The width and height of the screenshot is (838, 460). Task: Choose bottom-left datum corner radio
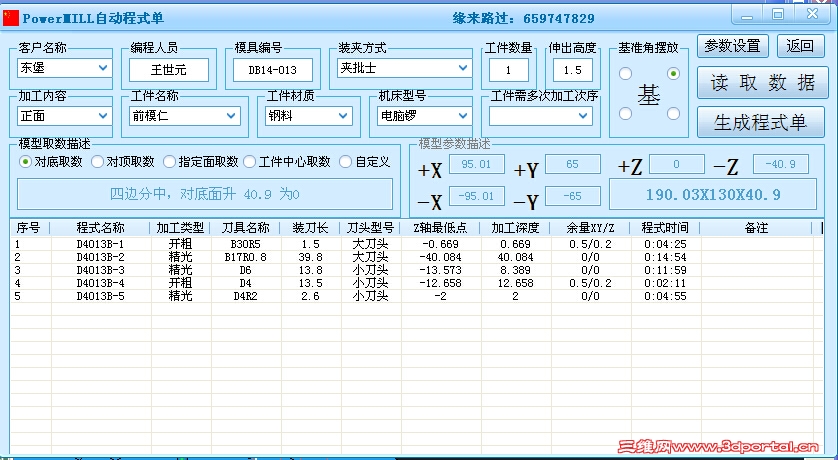pos(625,113)
